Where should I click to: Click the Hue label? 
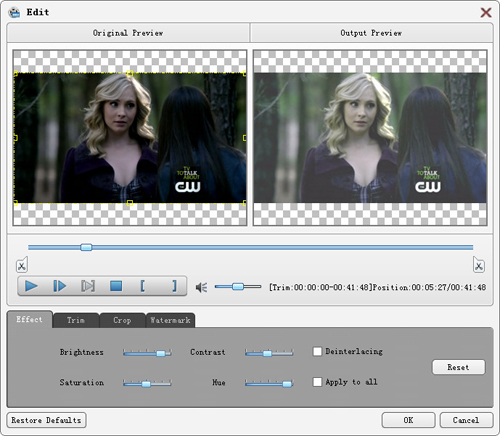219,383
